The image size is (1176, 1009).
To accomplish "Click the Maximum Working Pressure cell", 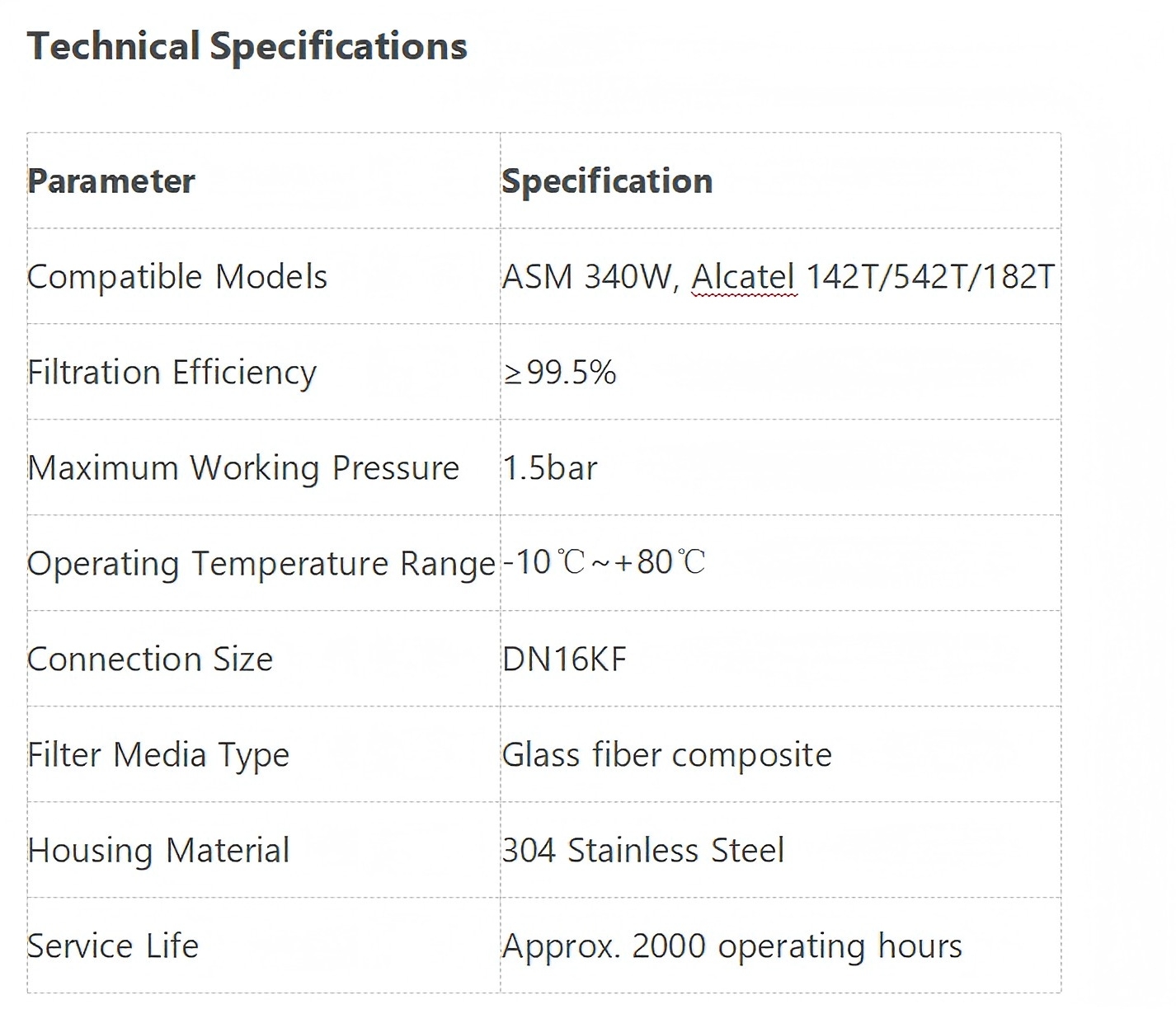I will tap(243, 468).
